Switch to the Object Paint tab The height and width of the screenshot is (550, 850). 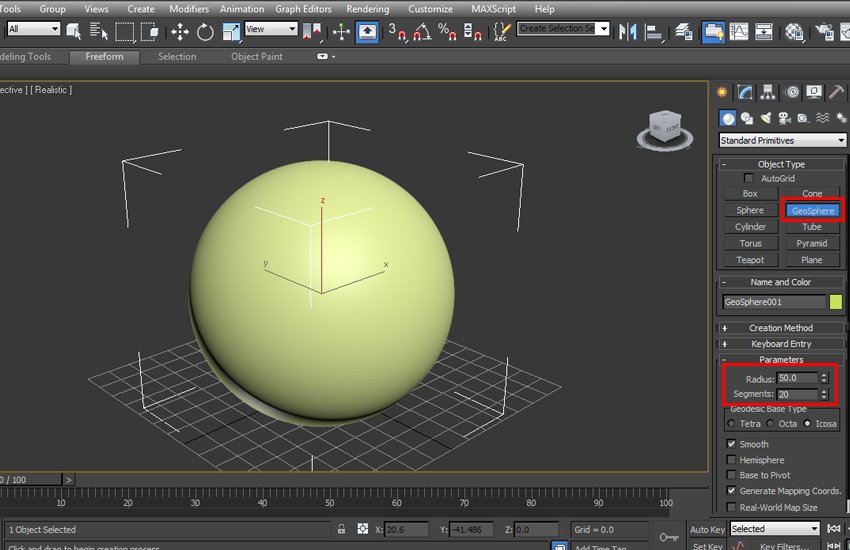[257, 57]
